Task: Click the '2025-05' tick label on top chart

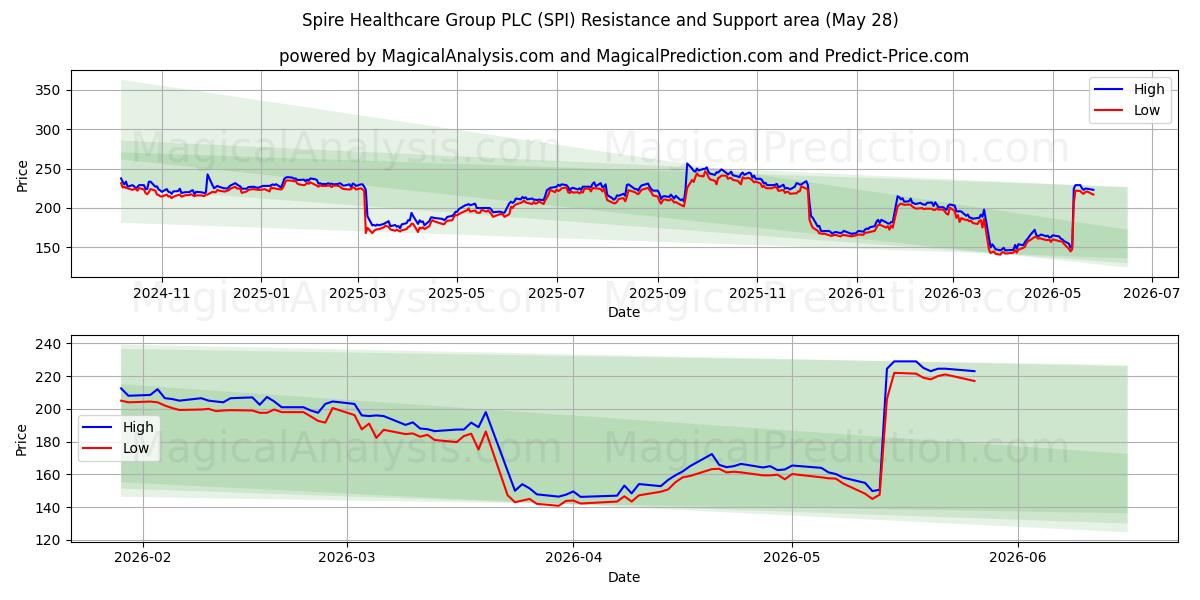Action: point(457,294)
